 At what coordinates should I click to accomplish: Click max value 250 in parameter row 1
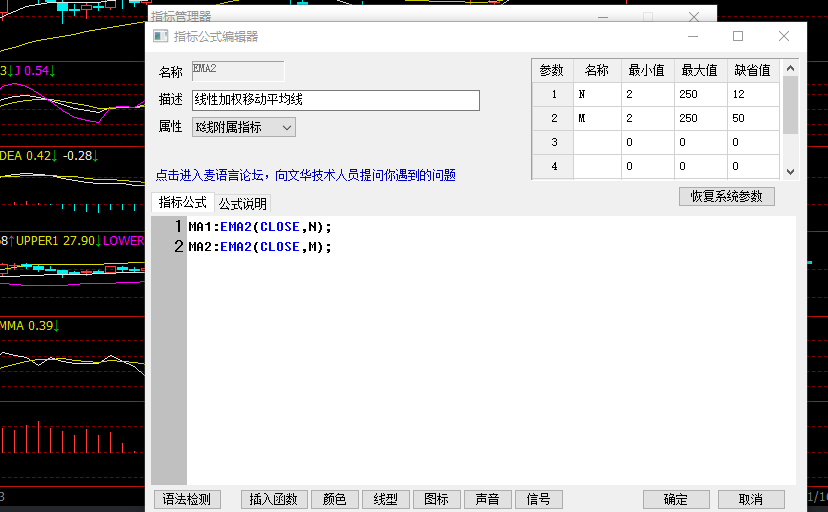click(x=701, y=94)
